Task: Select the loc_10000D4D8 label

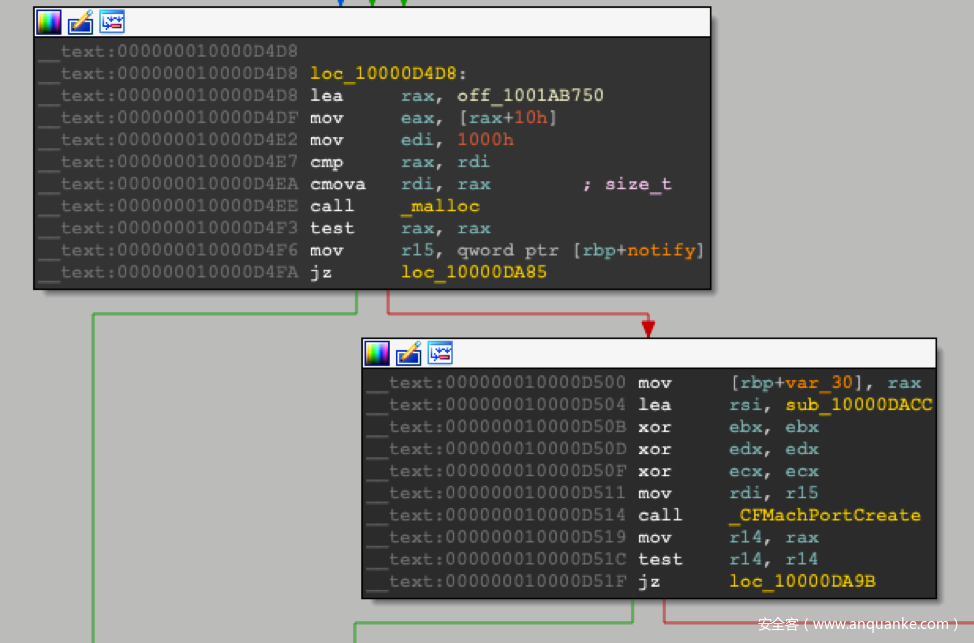Action: point(385,74)
